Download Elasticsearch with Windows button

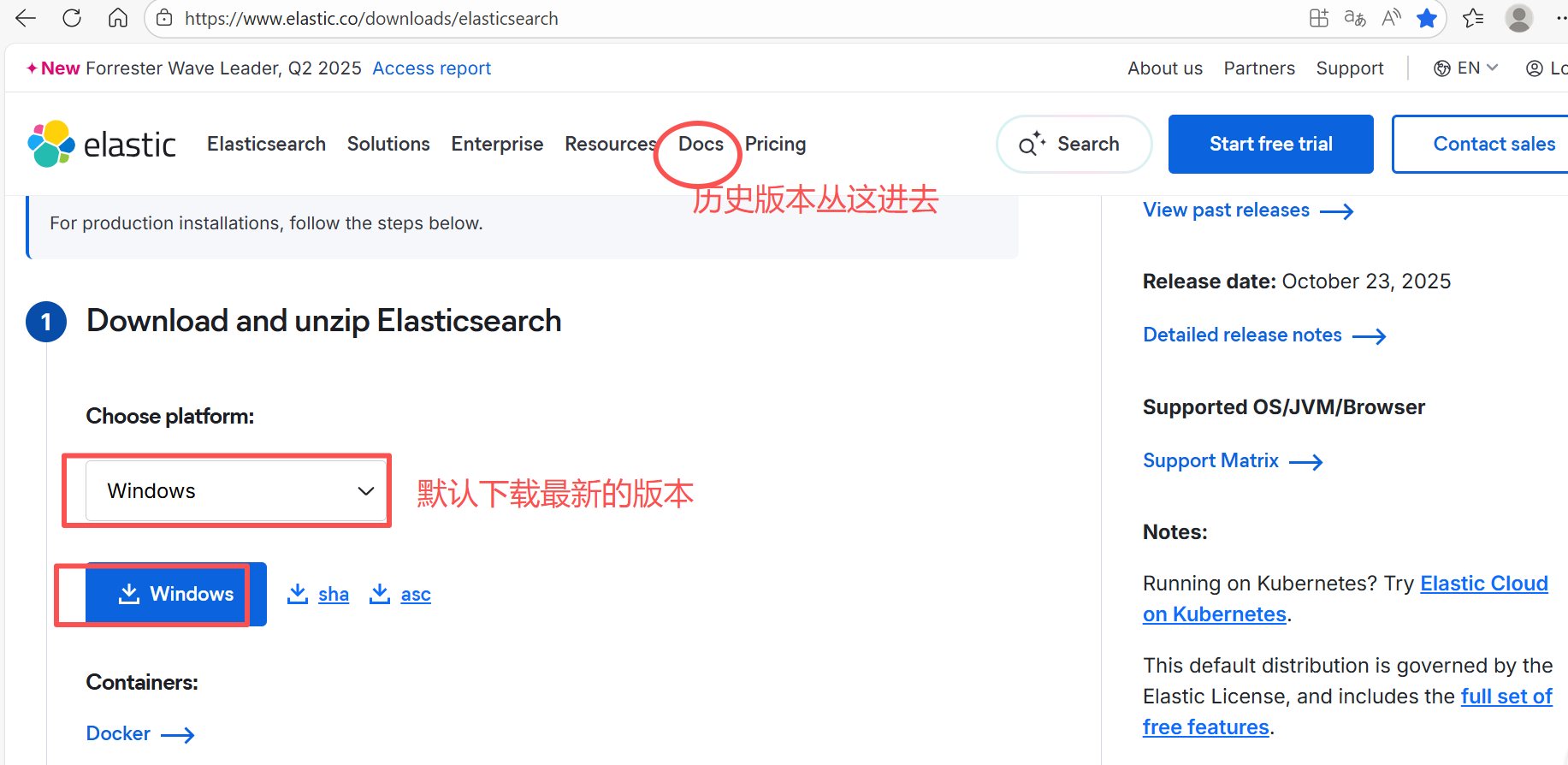pos(176,594)
